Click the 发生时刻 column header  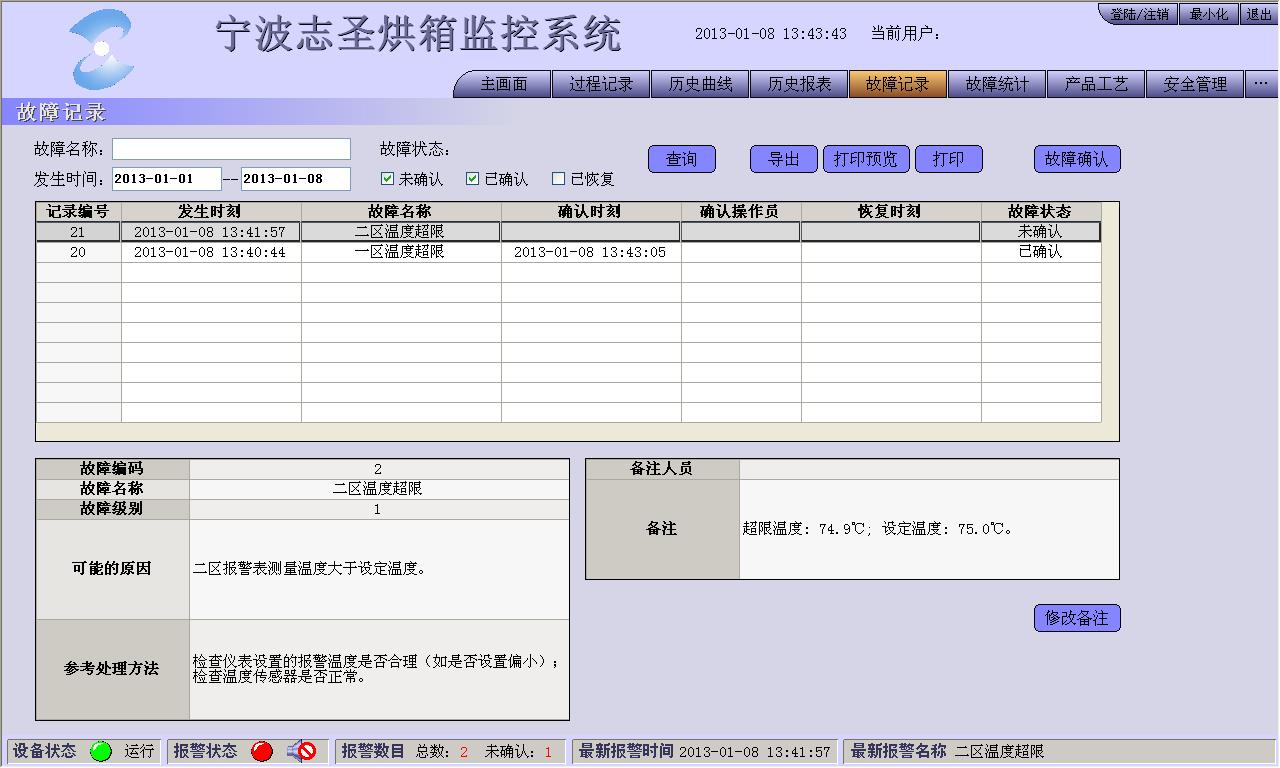coord(211,212)
